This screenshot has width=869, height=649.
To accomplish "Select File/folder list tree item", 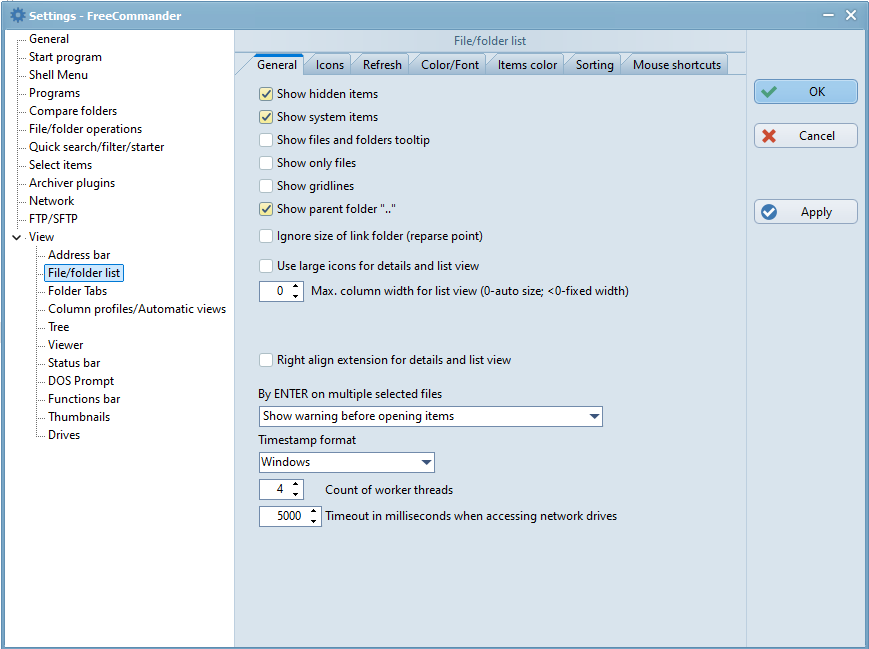I will (x=84, y=273).
